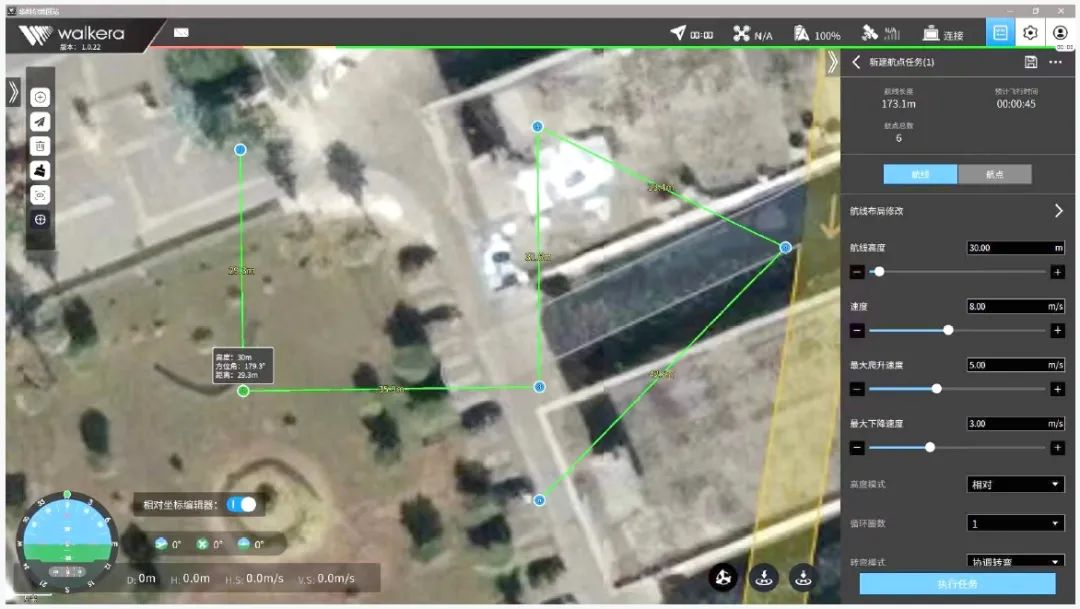
Task: Go back with the mission header arrow
Action: (x=857, y=62)
